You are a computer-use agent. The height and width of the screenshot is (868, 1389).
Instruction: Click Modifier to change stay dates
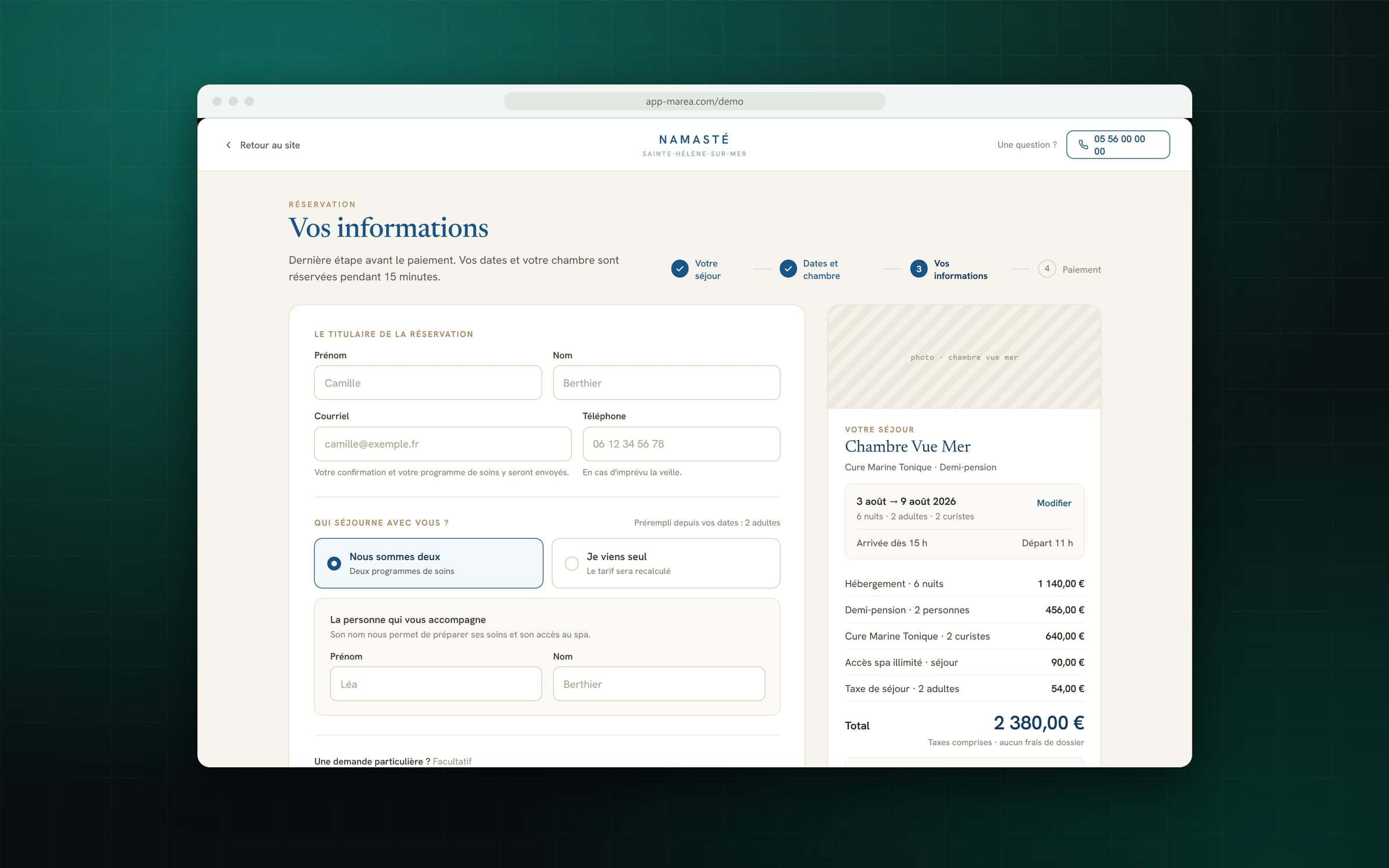1054,503
